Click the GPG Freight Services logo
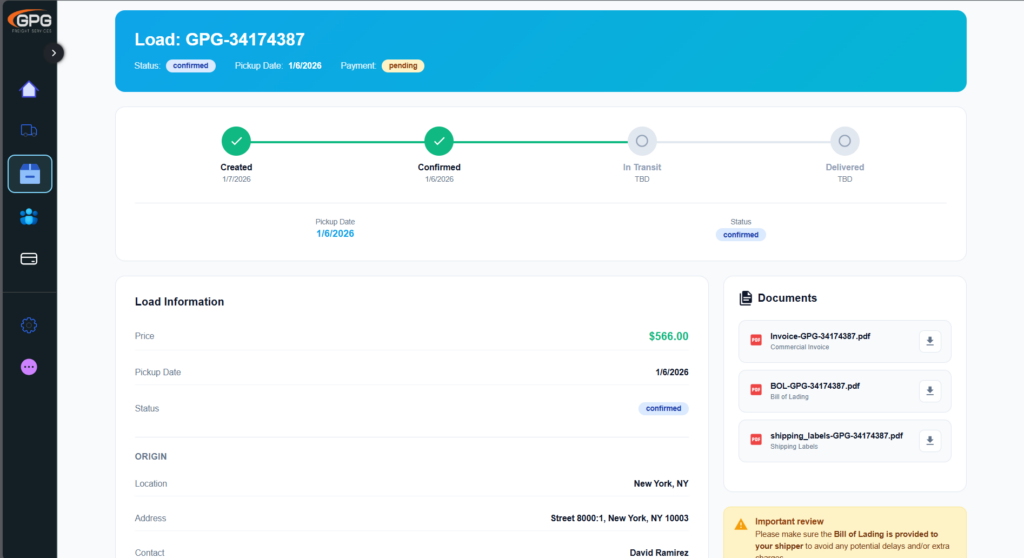 (x=28, y=20)
